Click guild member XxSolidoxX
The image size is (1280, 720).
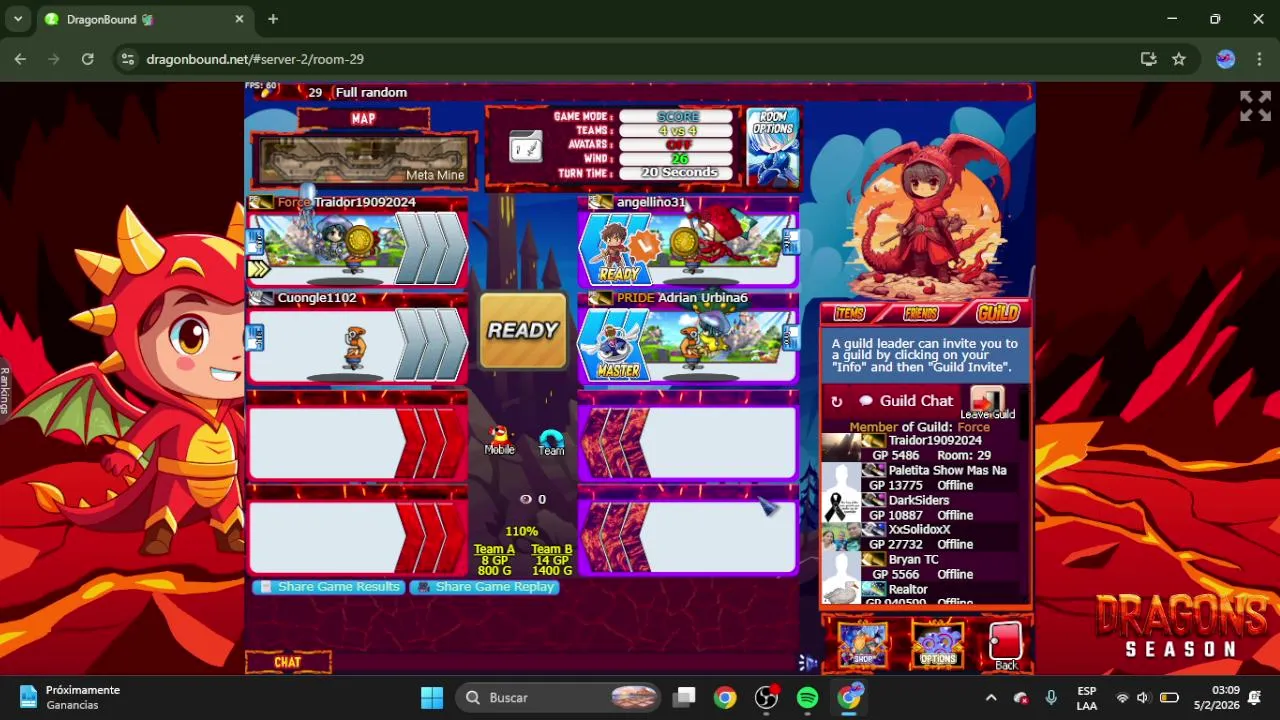coord(919,530)
